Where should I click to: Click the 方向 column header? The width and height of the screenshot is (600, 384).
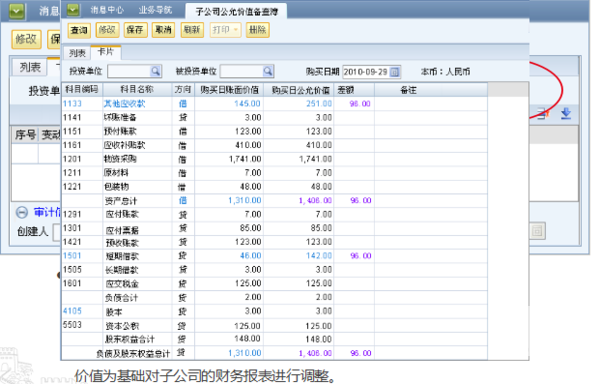pos(183,89)
